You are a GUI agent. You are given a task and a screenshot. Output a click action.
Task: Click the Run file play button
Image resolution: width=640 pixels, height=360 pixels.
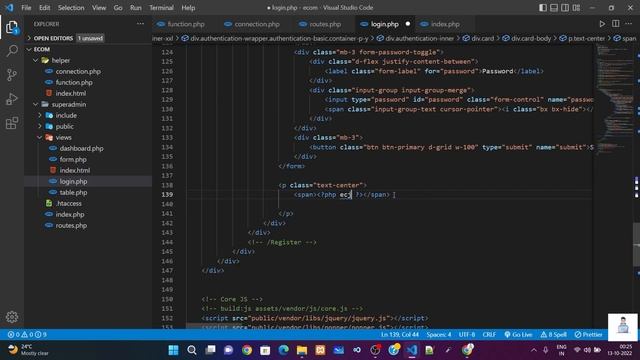(602, 24)
